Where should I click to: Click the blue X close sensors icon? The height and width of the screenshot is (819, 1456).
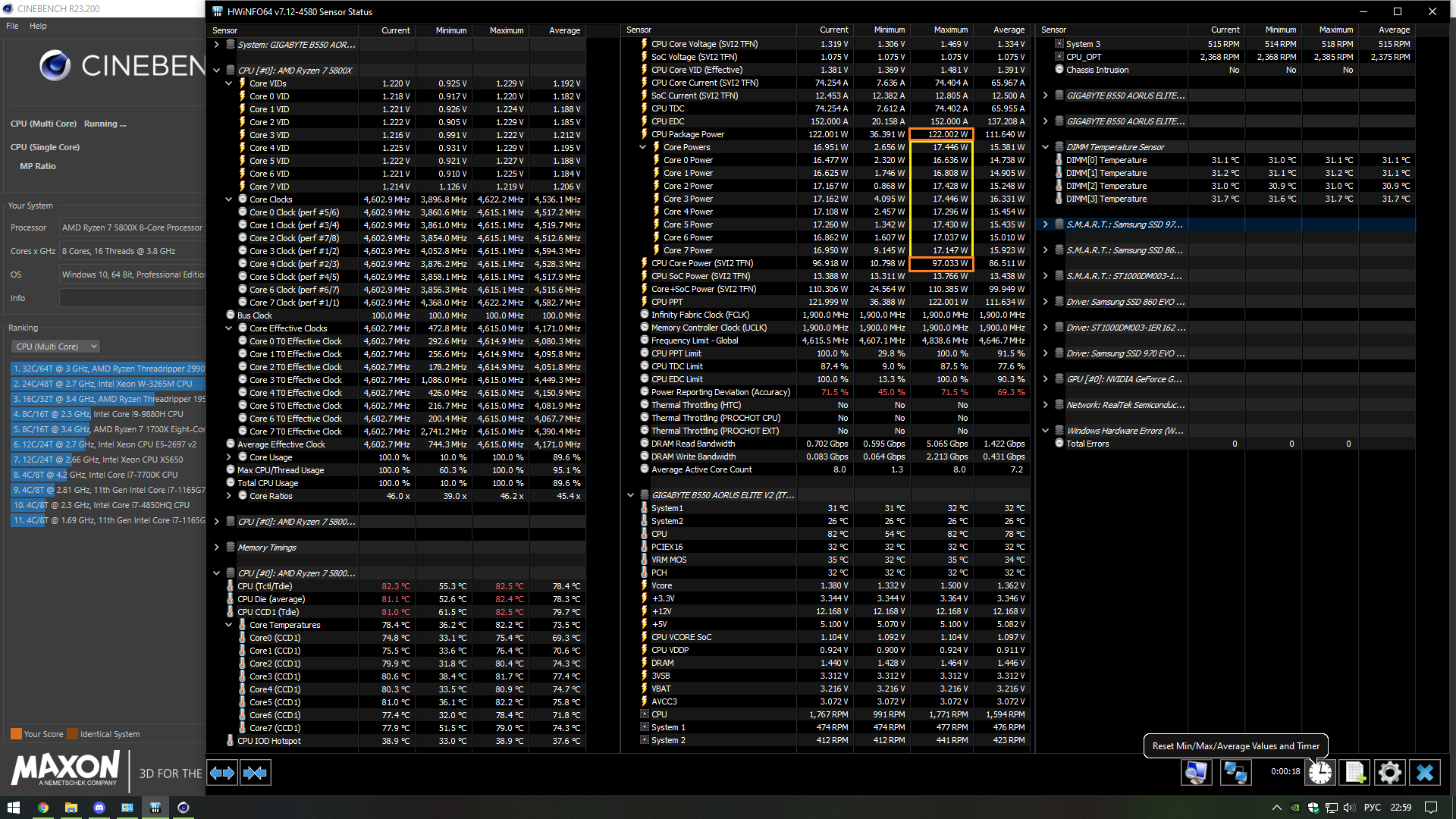pyautogui.click(x=1424, y=773)
